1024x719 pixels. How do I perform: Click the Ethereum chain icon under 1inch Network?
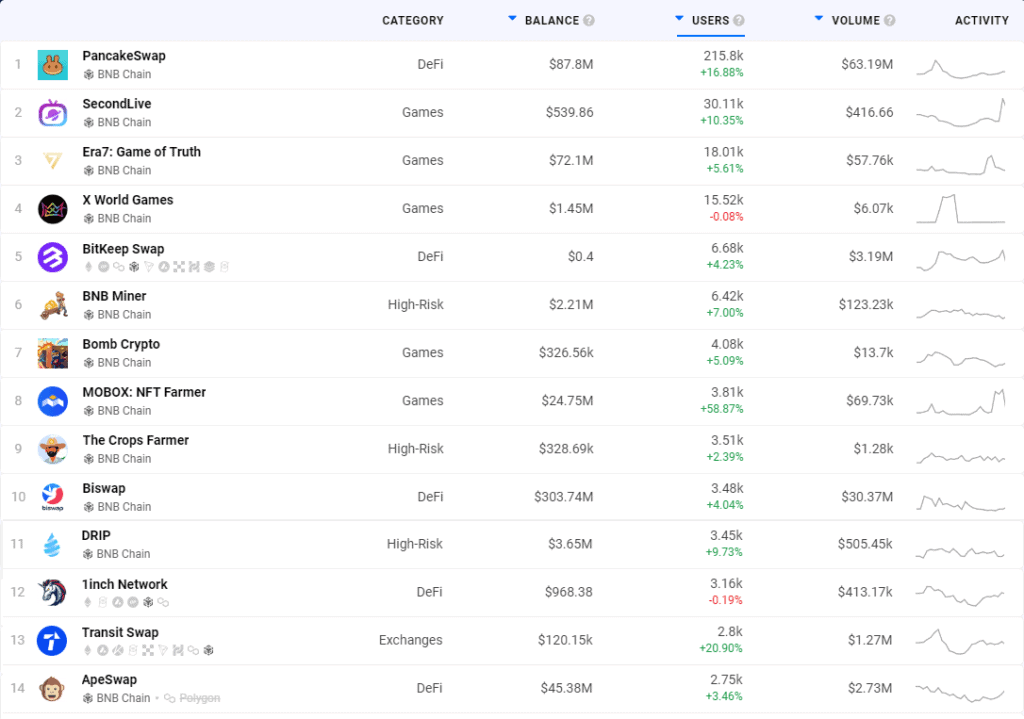tap(88, 602)
